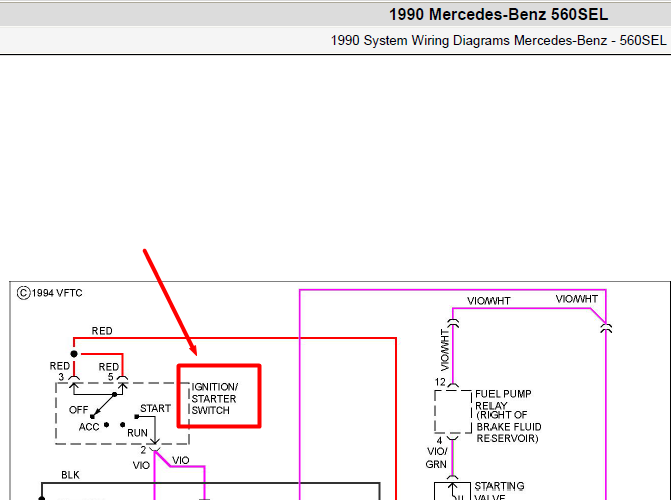Select the Fuel Pump Relay dashed box

(453, 411)
